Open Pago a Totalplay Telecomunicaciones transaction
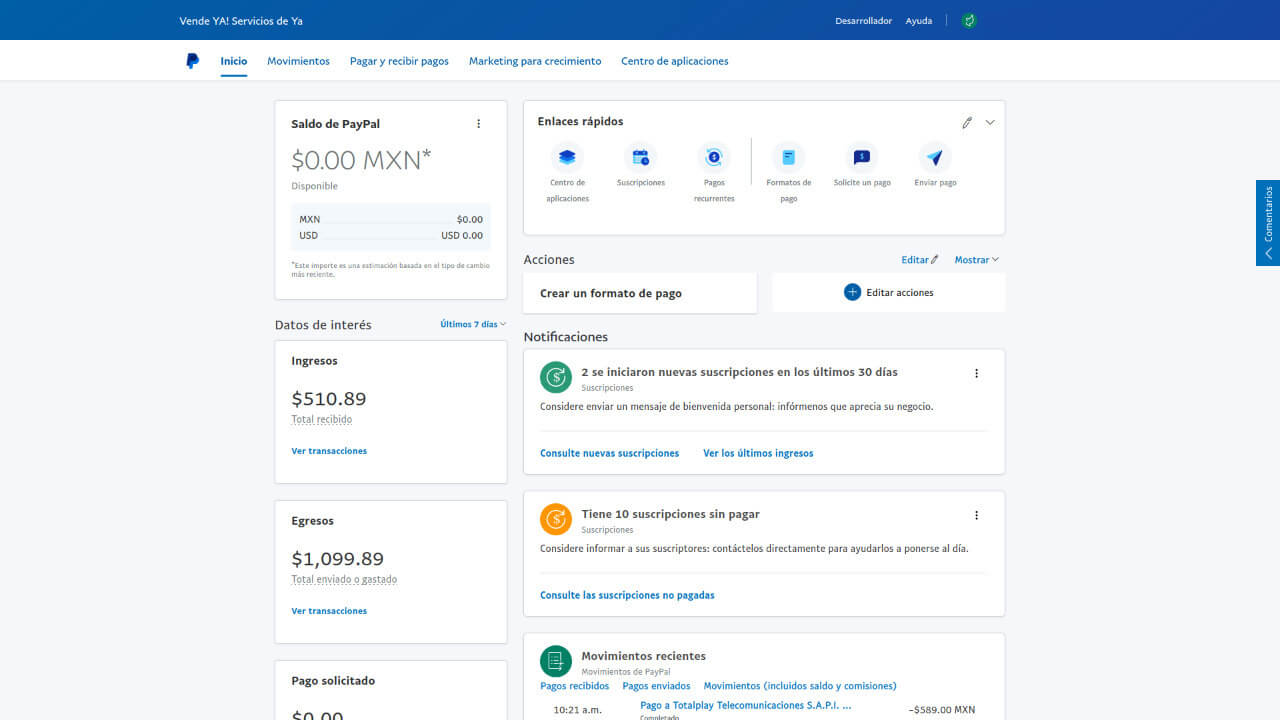The image size is (1280, 720). click(746, 705)
